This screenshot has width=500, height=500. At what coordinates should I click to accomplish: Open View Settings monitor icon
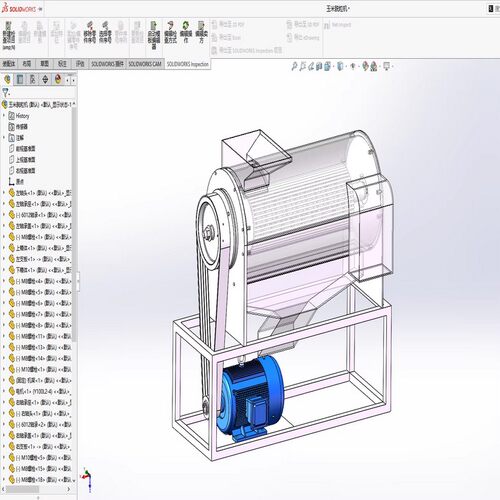pos(387,66)
